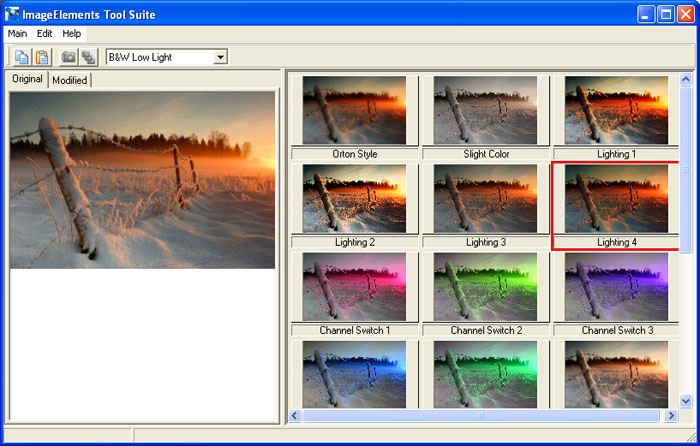This screenshot has width=700, height=446.
Task: Select the Orton Style thumbnail
Action: [x=354, y=110]
